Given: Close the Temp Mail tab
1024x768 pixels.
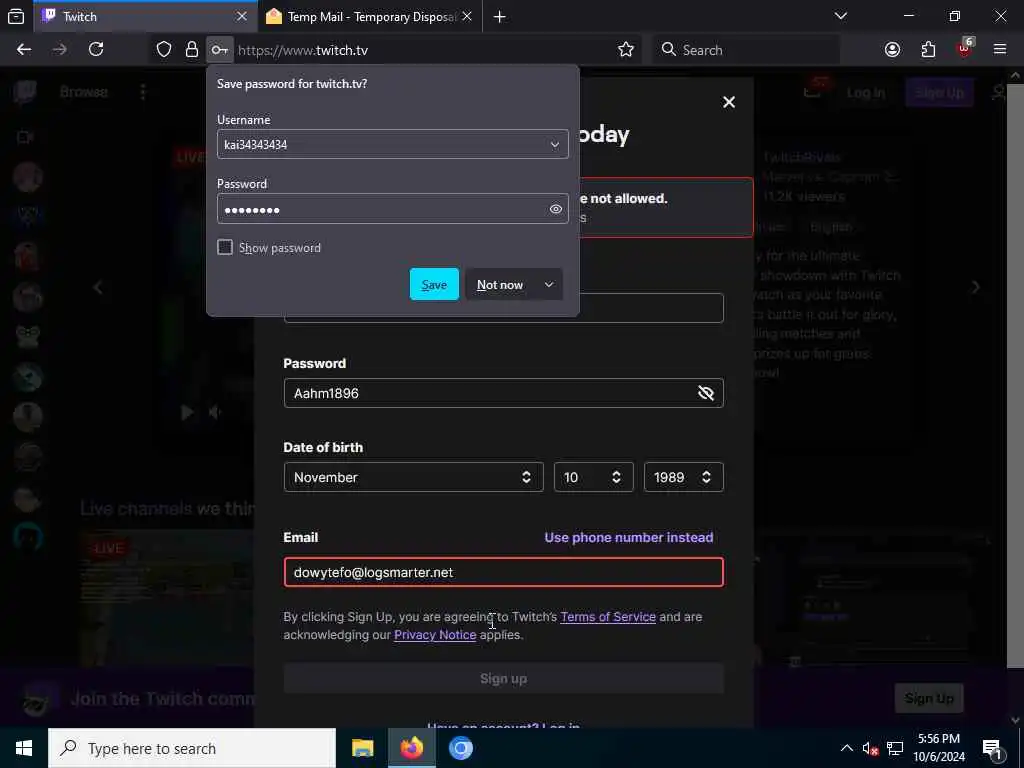Looking at the screenshot, I should 467,17.
